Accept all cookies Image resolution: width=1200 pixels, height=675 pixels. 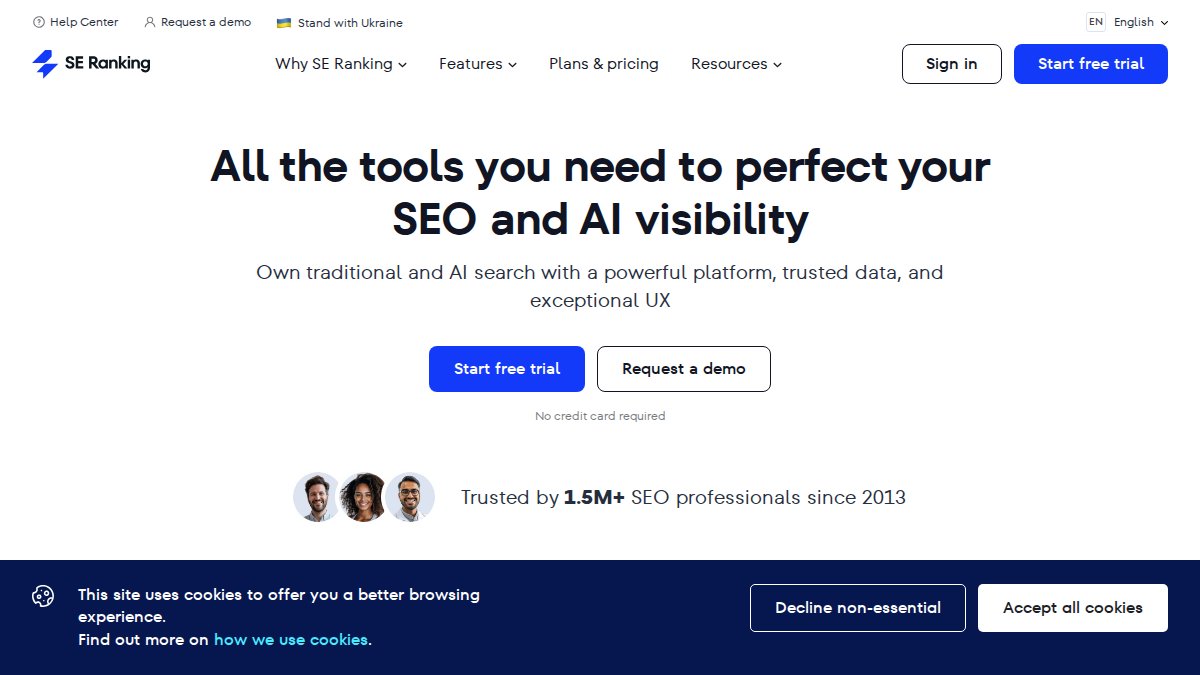tap(1072, 607)
